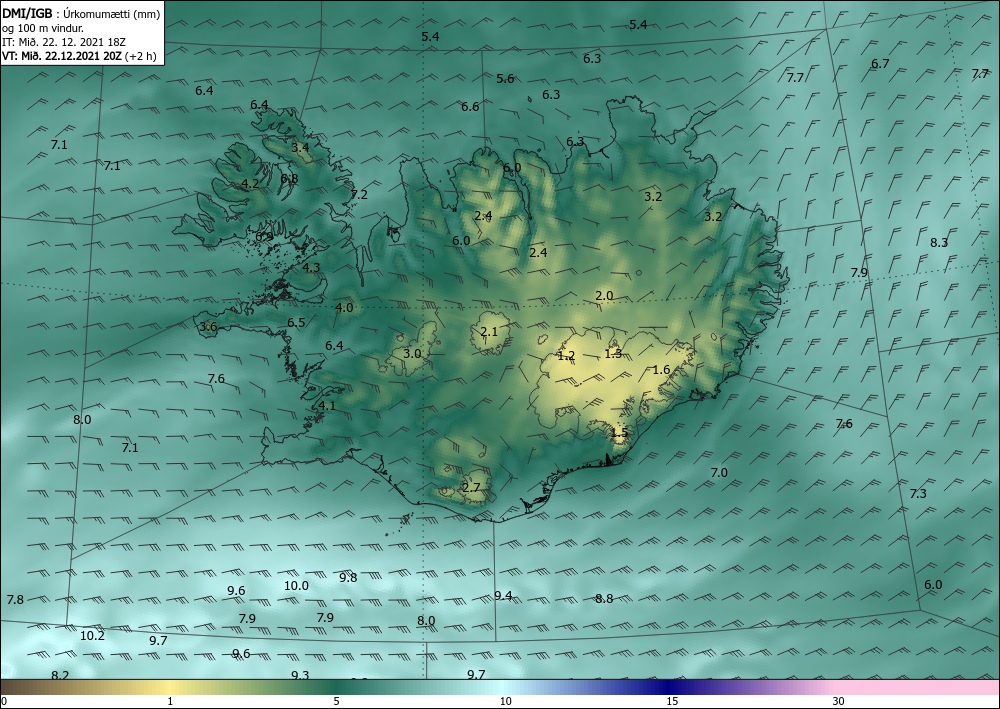Click the 6.6 precipitable water value
The height and width of the screenshot is (709, 1000).
click(470, 106)
